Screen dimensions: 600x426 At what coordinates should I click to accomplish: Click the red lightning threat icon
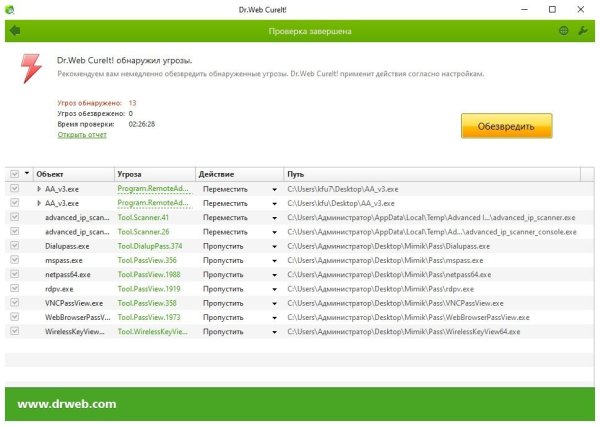click(x=31, y=69)
